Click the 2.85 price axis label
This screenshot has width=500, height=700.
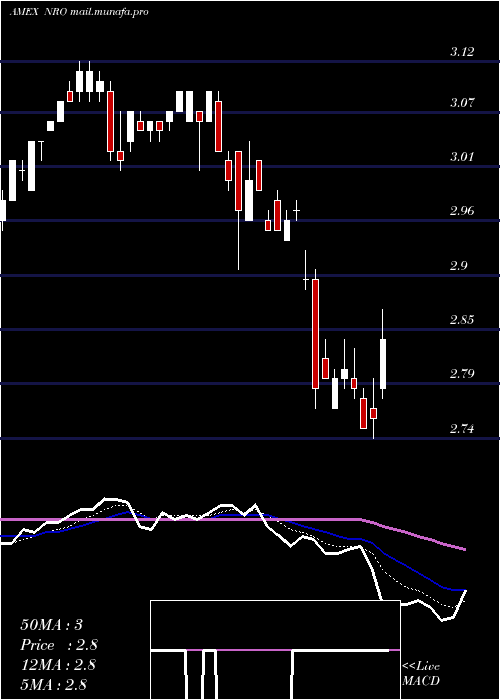(461, 320)
